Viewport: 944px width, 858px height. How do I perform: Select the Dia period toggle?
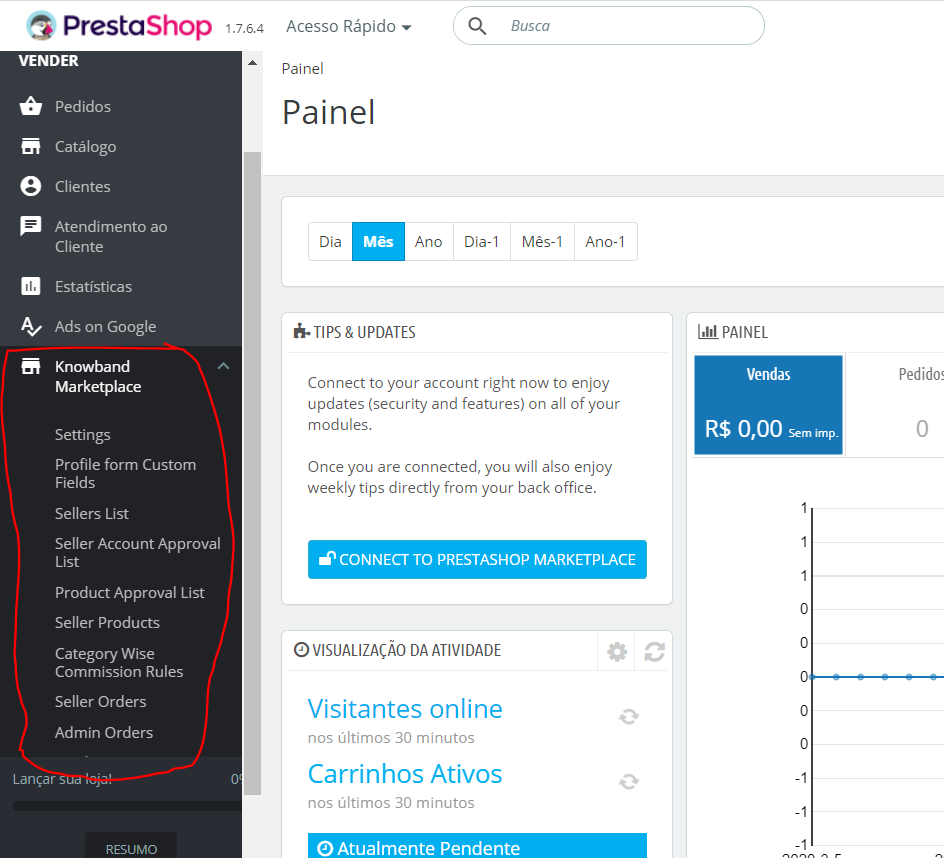coord(330,242)
